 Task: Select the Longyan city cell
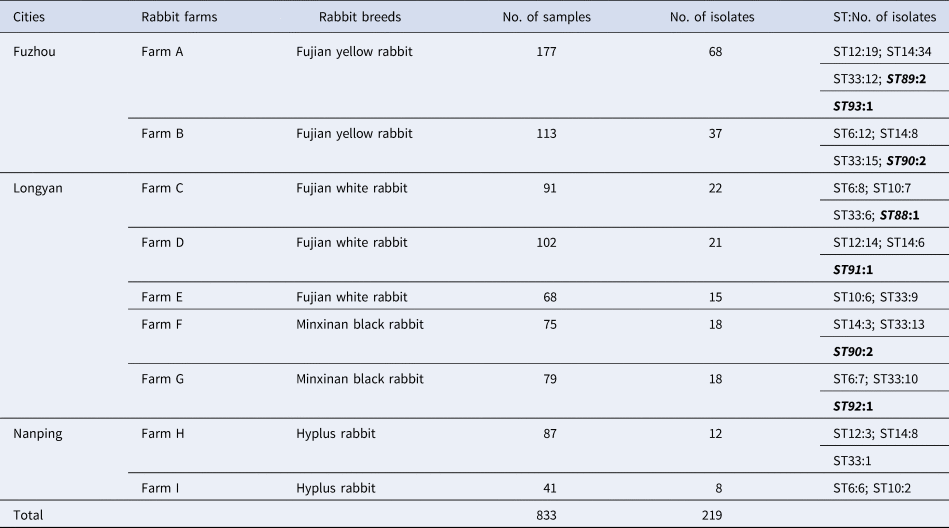click(38, 186)
